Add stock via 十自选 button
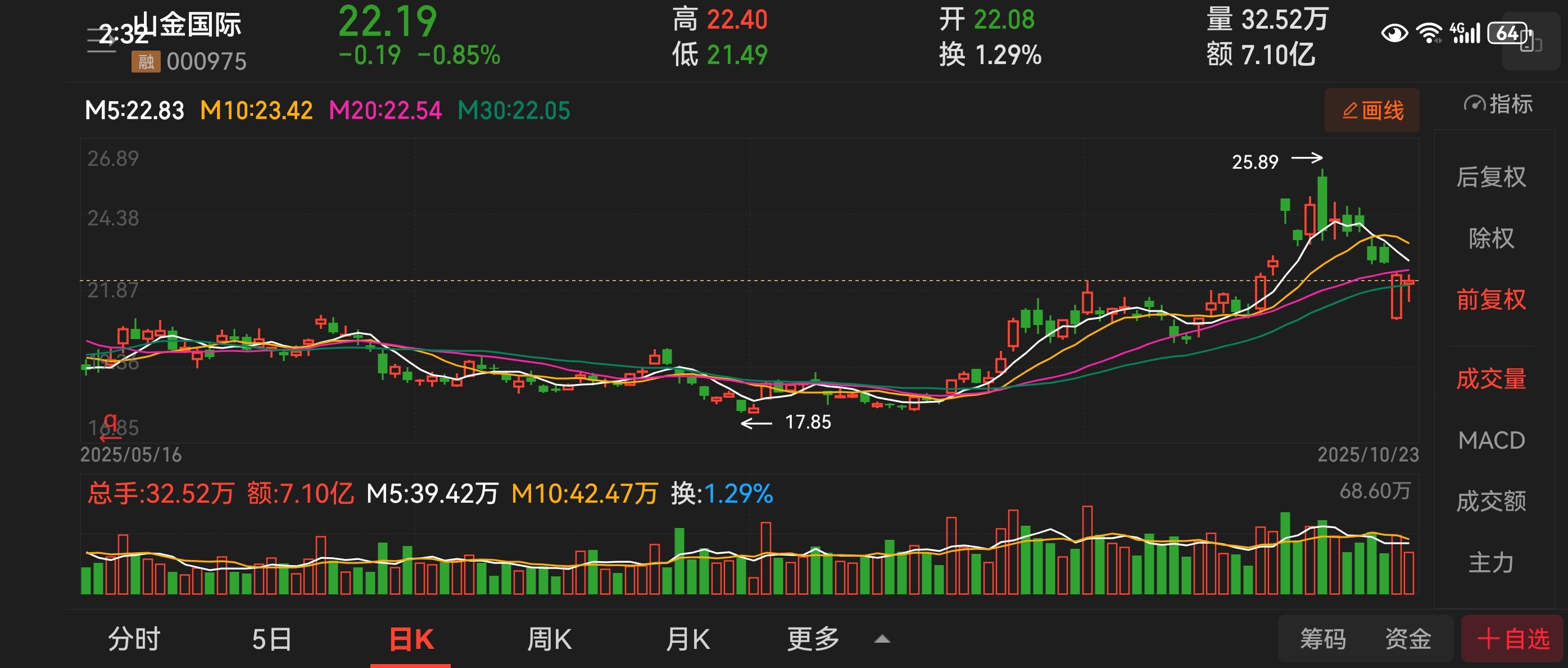The height and width of the screenshot is (668, 1568). pos(1512,639)
